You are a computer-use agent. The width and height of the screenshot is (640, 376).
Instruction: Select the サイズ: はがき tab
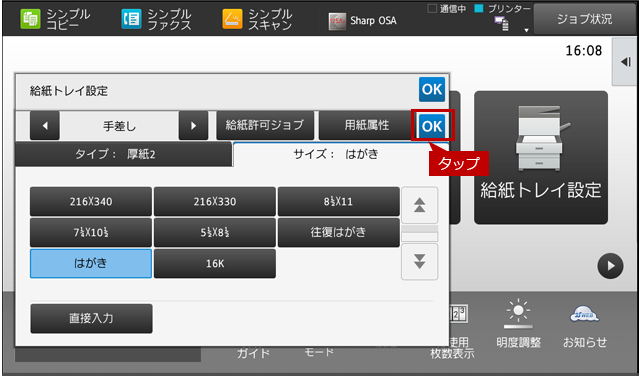tap(340, 154)
